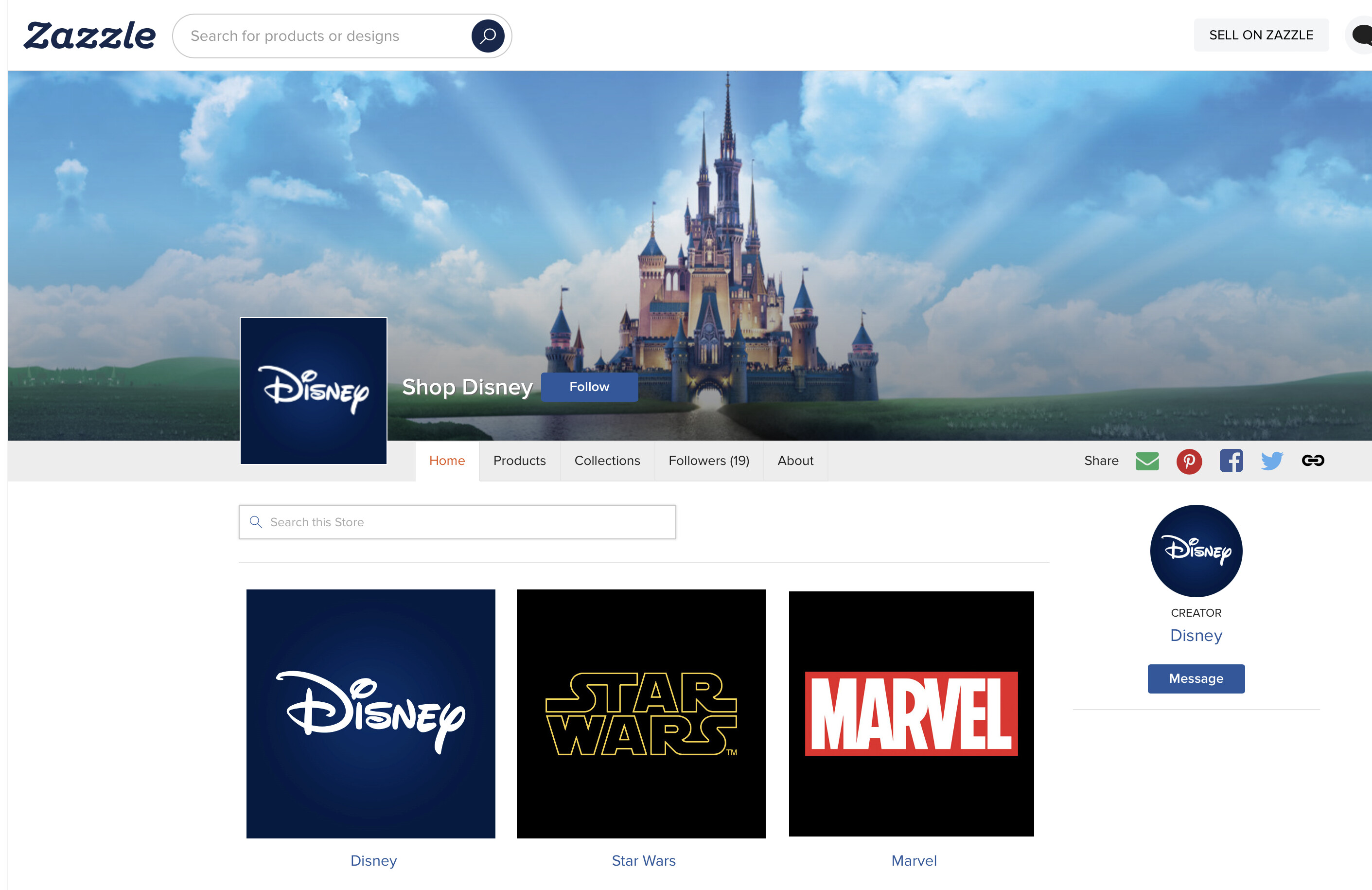This screenshot has width=1372, height=890.
Task: Click the Share label
Action: coord(1101,461)
